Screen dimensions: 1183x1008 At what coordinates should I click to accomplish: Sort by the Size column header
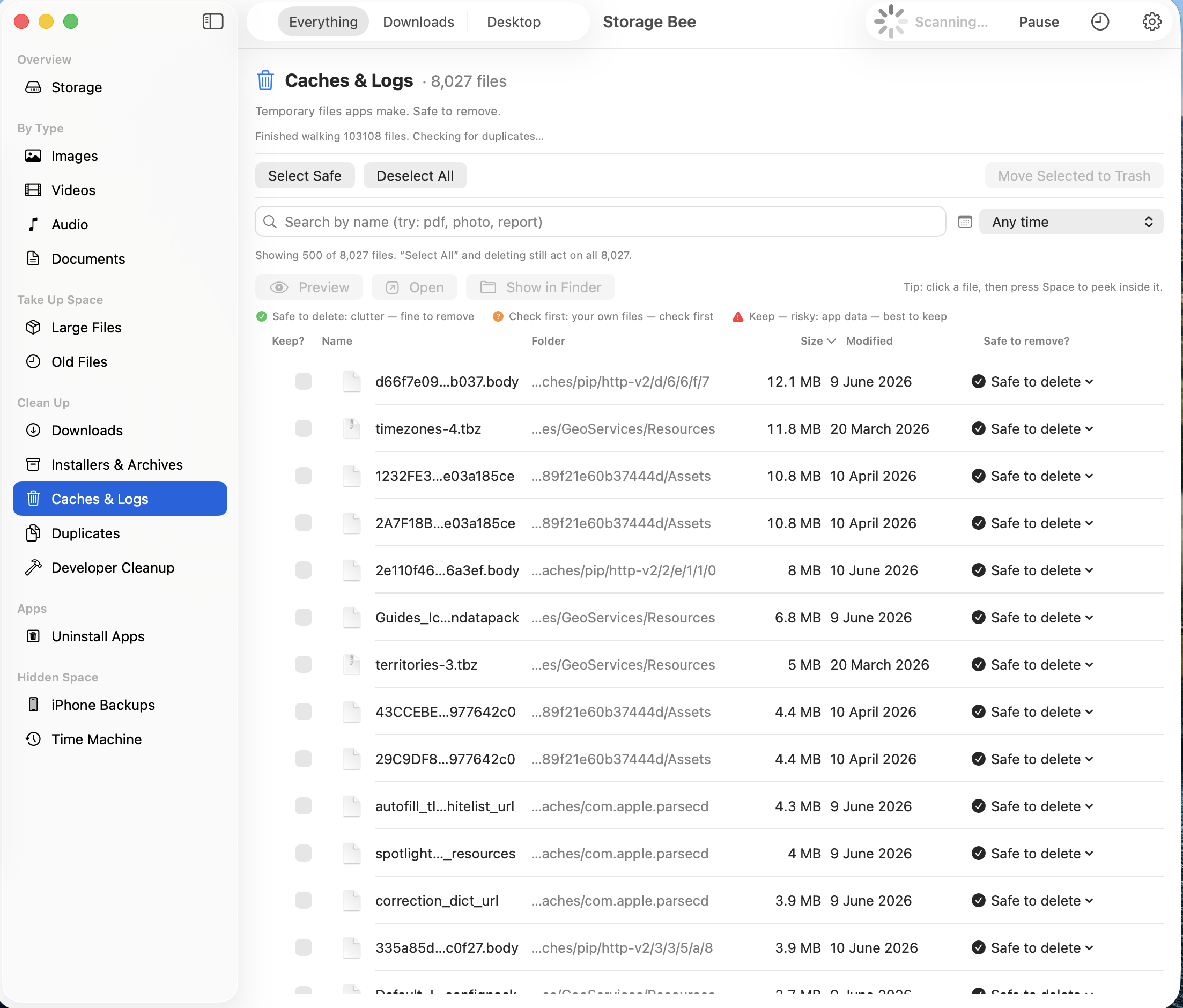[818, 341]
